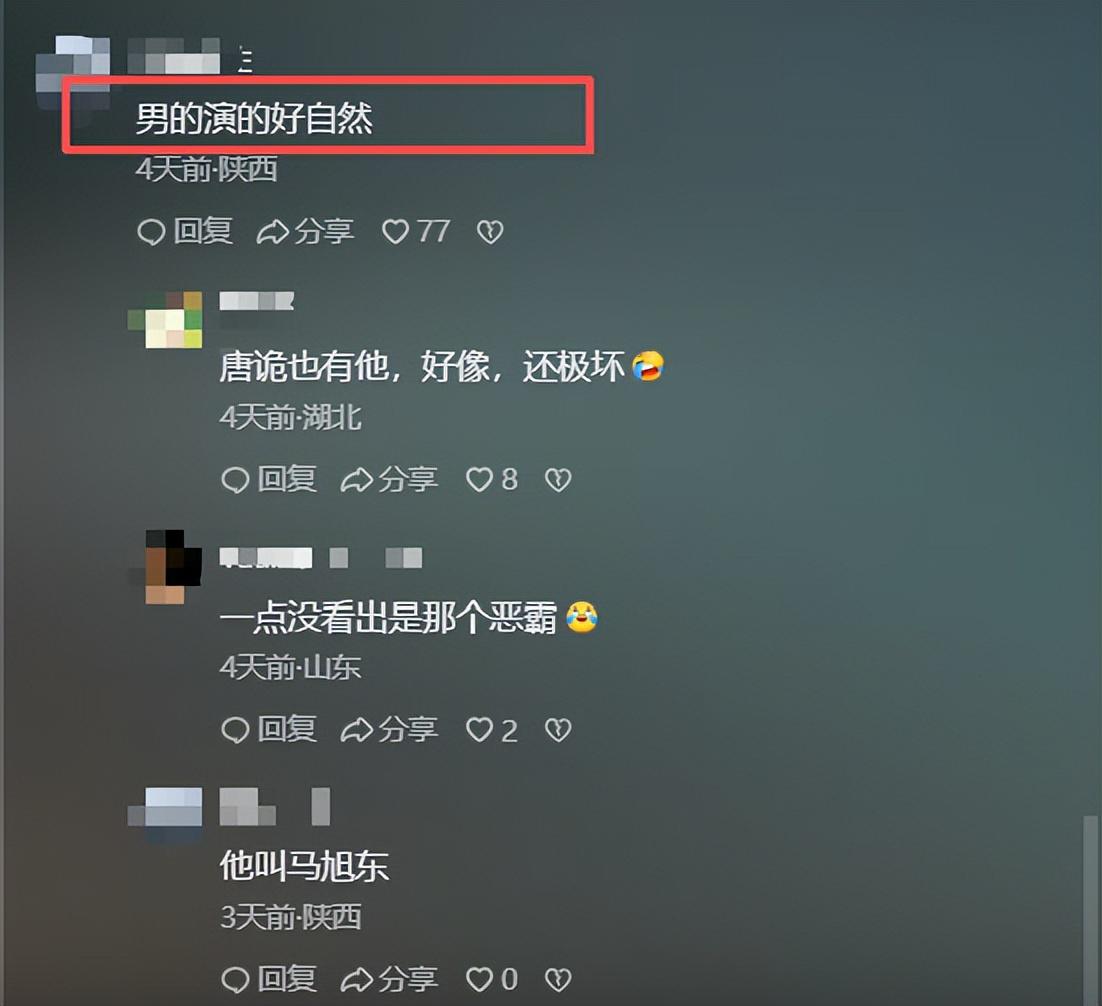Dislike the 他叫马旭东 comment

click(x=558, y=979)
